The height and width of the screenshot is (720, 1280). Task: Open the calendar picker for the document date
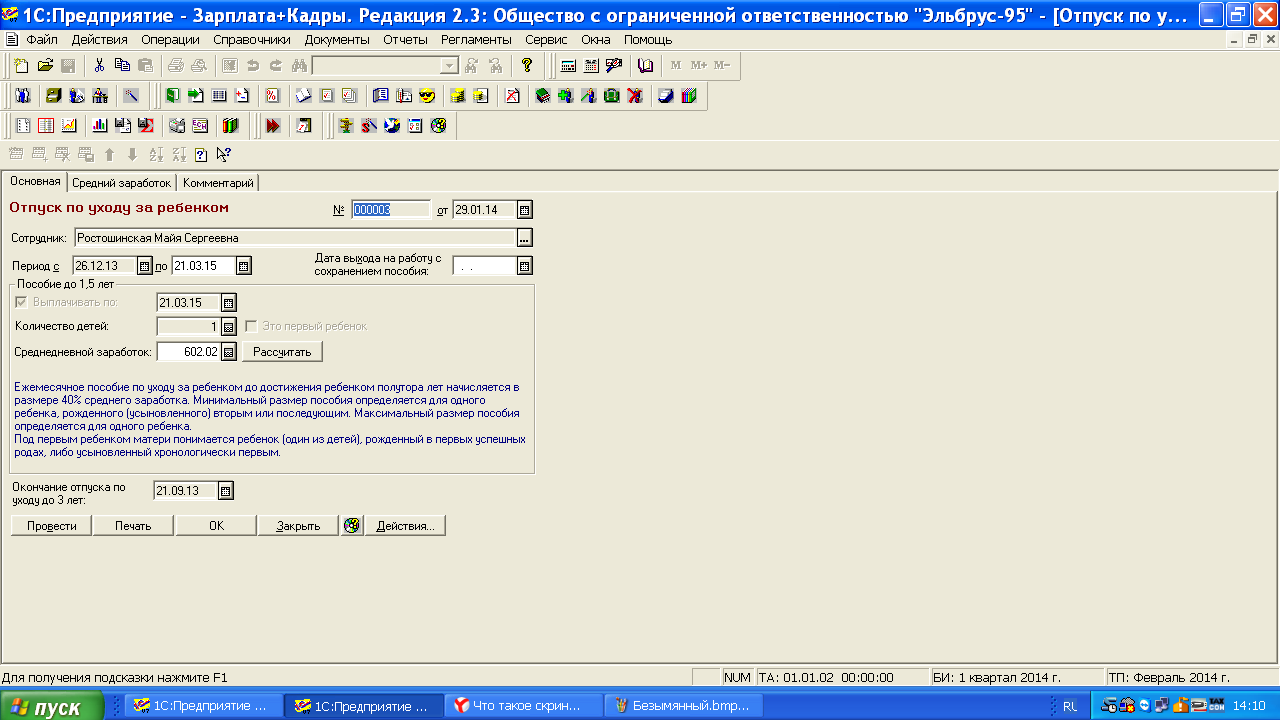pos(525,210)
